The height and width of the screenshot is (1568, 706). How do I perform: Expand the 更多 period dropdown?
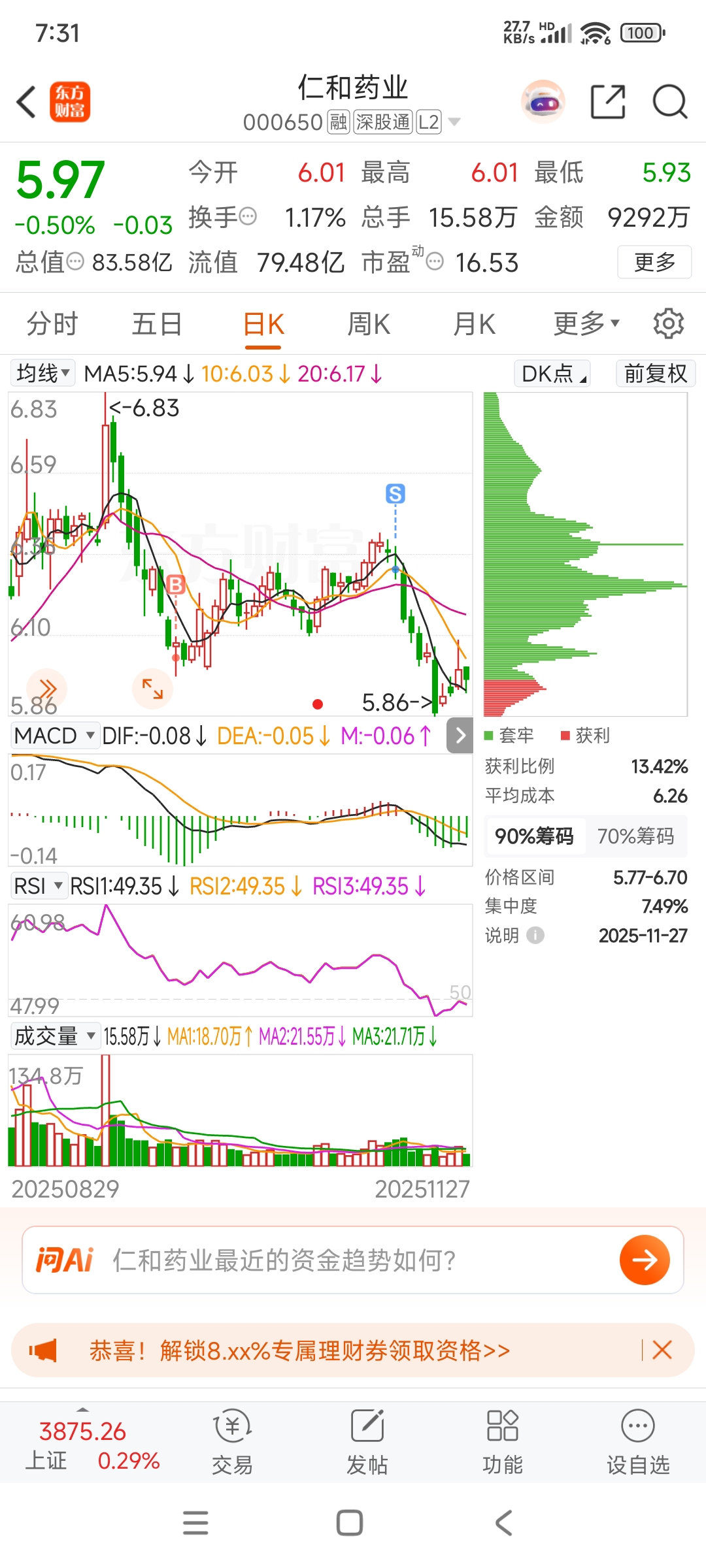[x=586, y=323]
